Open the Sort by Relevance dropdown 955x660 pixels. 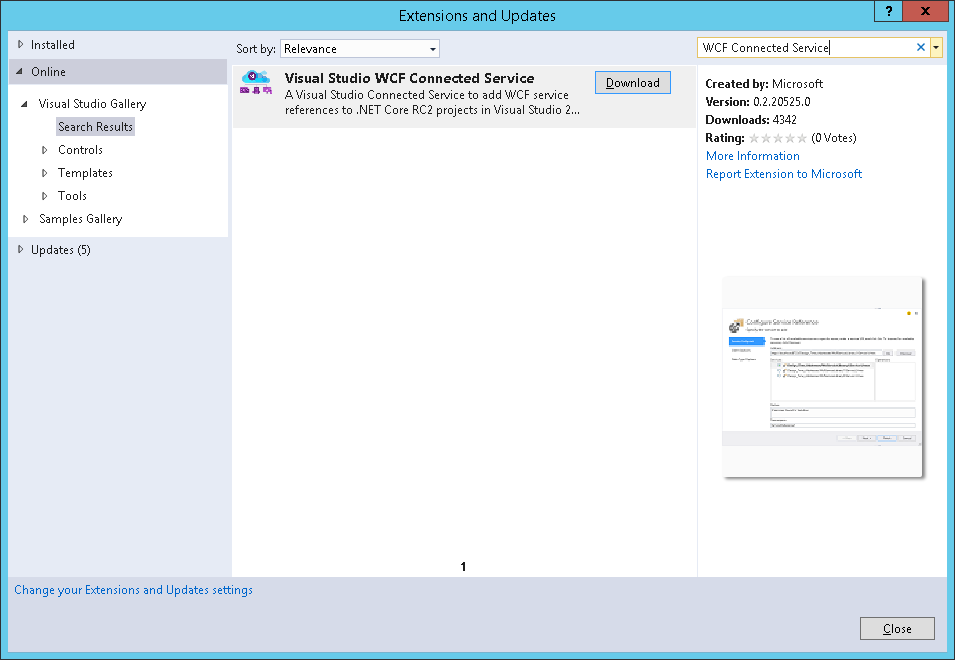360,49
